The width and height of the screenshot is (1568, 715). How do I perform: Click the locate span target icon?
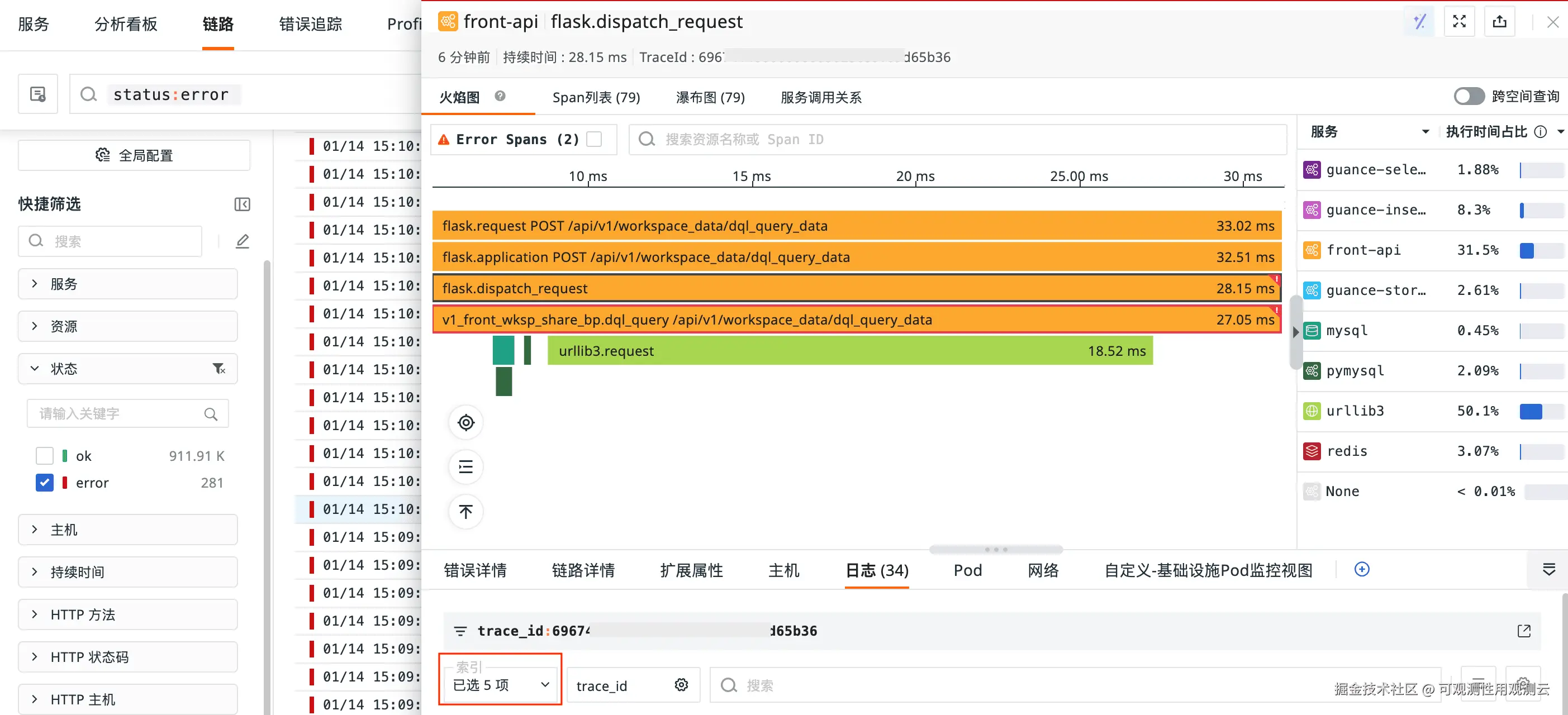pyautogui.click(x=465, y=422)
